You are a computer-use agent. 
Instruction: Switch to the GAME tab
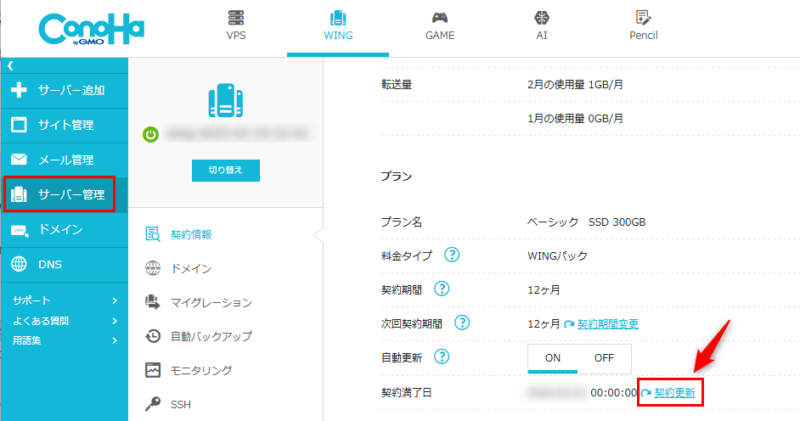pos(440,27)
